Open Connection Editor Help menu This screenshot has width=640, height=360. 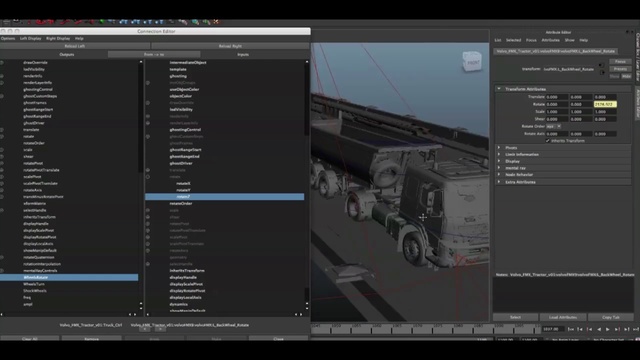[79, 38]
